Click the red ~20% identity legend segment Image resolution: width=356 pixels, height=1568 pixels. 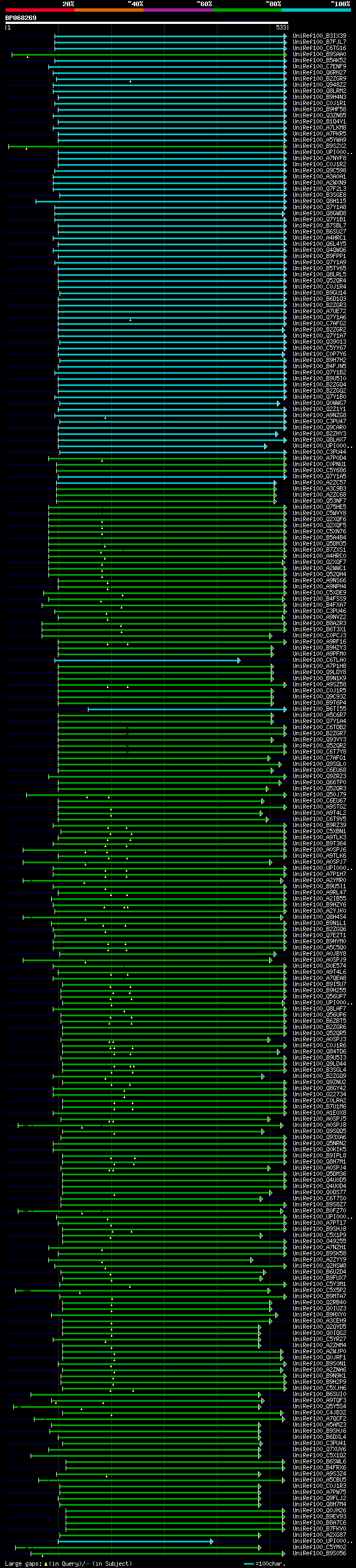tap(39, 10)
